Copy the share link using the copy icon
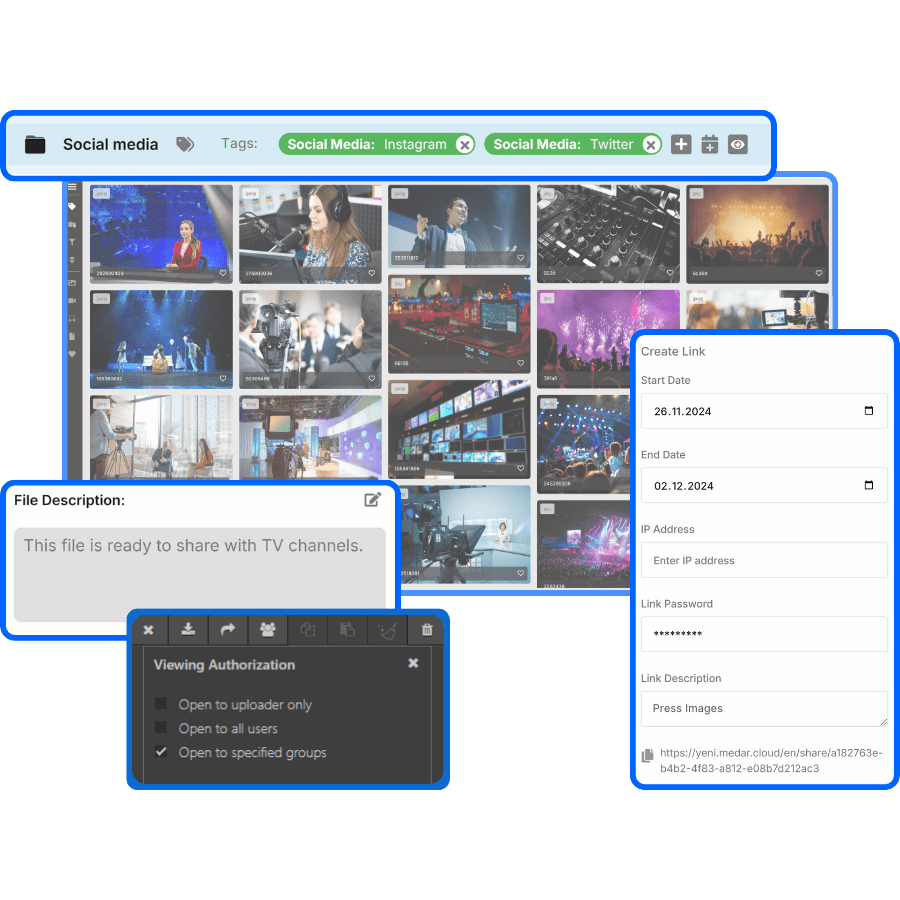 (x=647, y=755)
